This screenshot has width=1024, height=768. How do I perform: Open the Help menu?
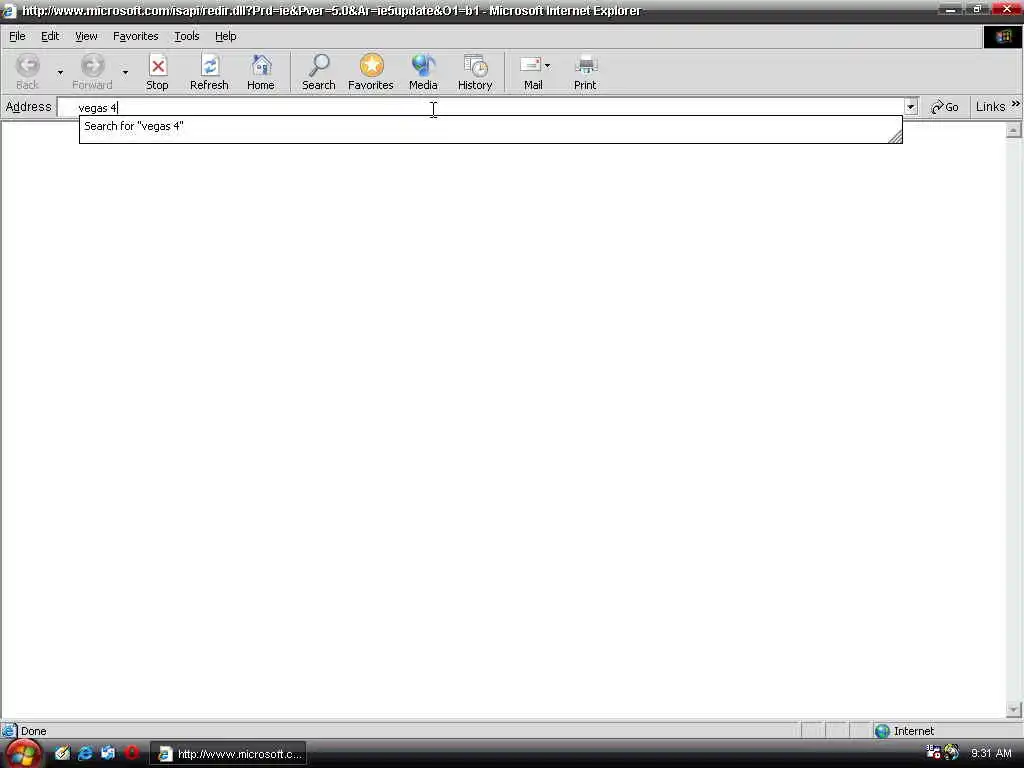(225, 36)
